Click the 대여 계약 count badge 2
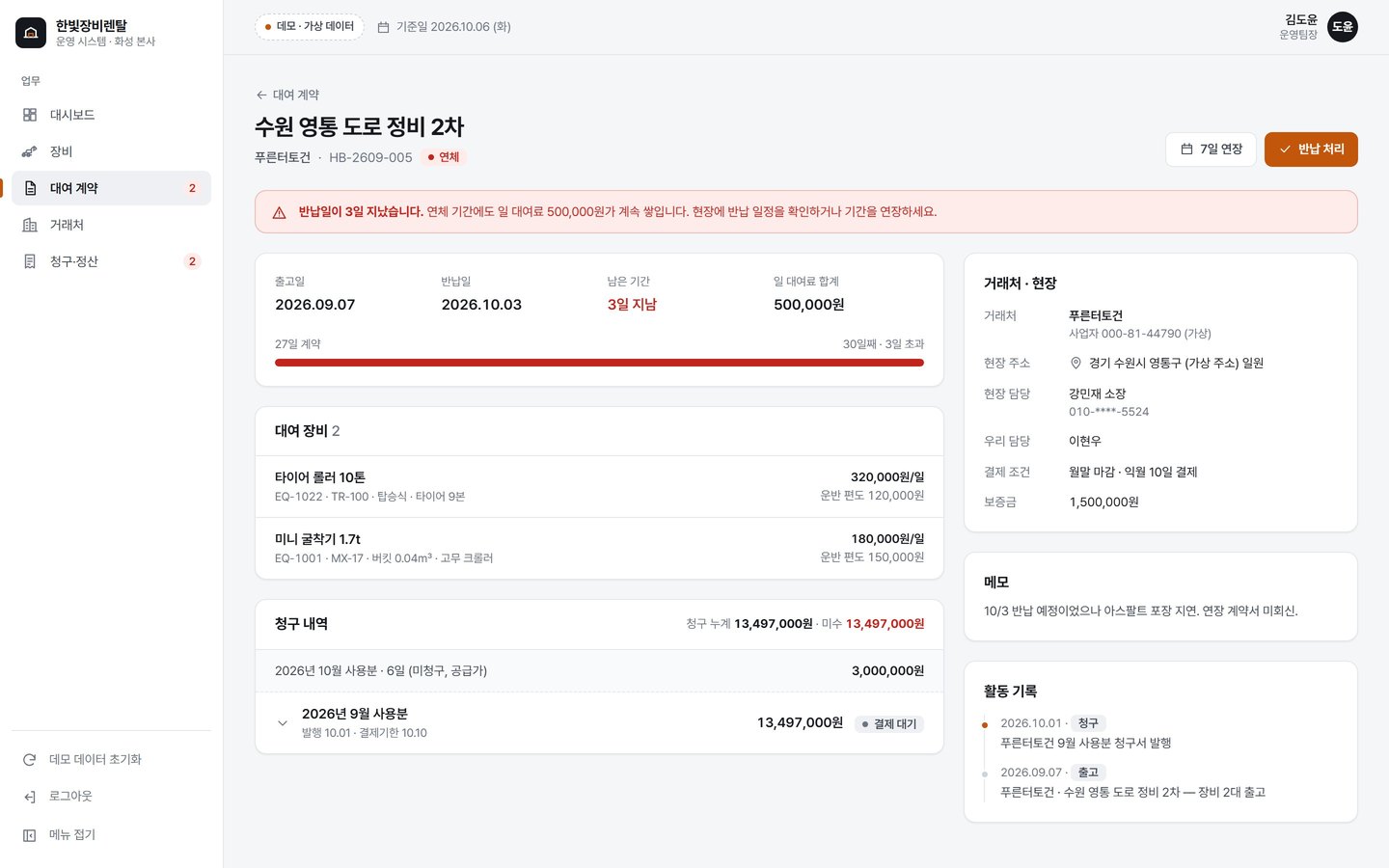The width and height of the screenshot is (1389, 868). (192, 188)
